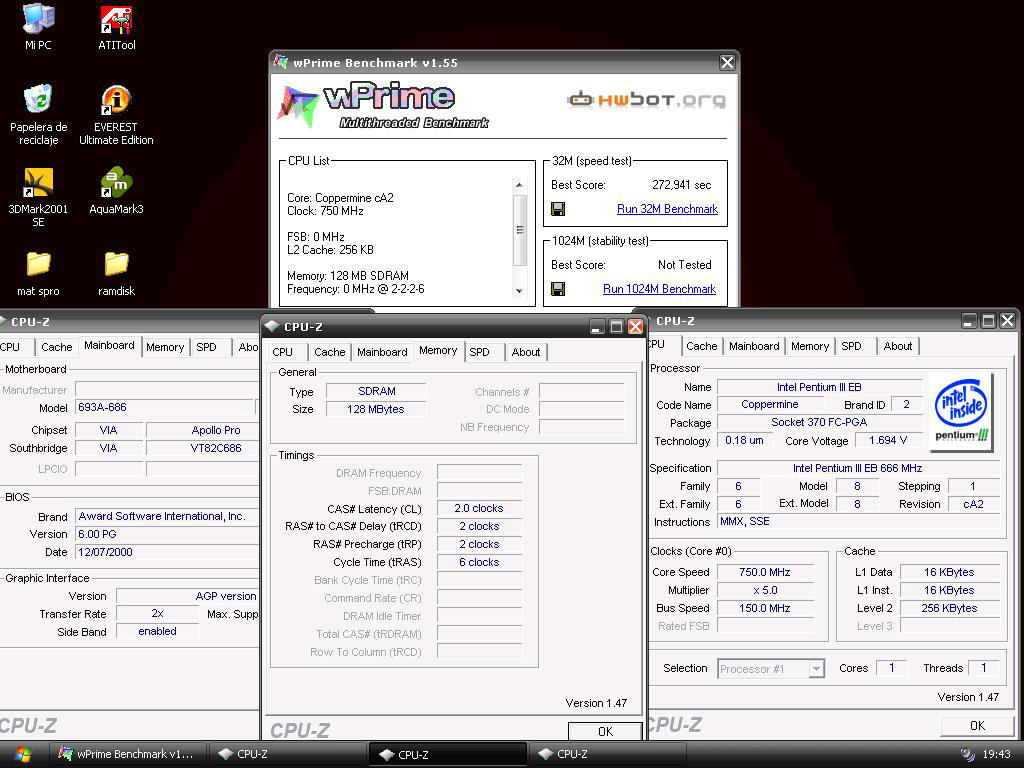Viewport: 1024px width, 768px height.
Task: Click the CPU List scroll up arrow
Action: 519,185
